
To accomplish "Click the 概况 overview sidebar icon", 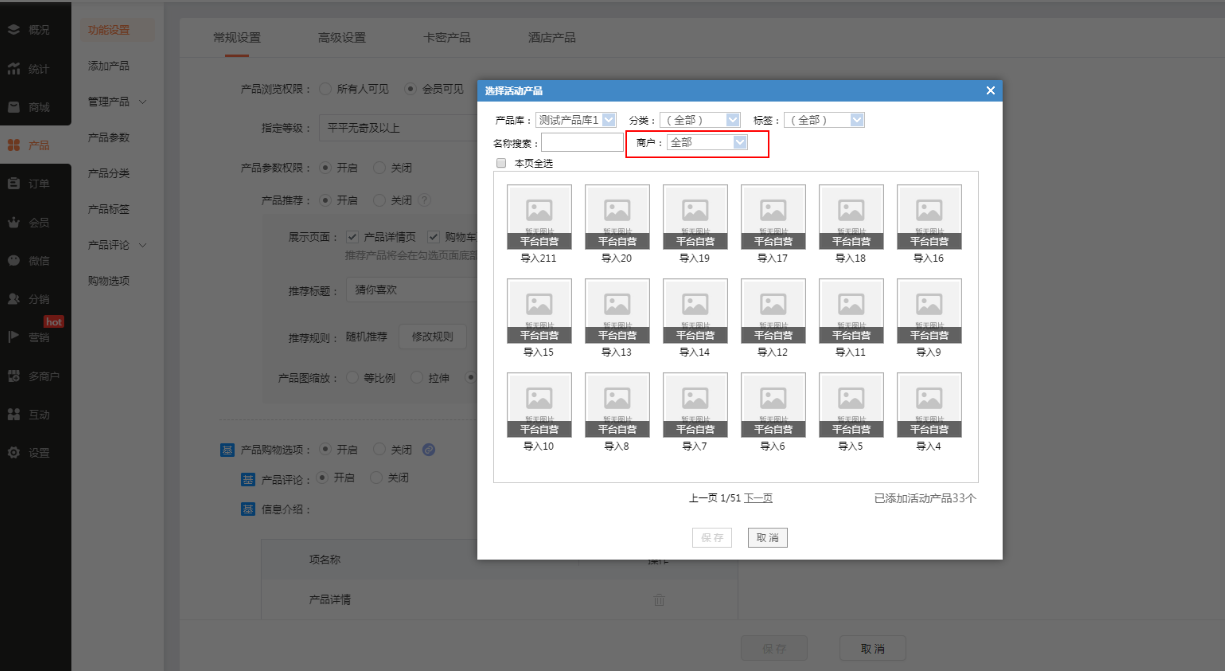I will 14,30.
